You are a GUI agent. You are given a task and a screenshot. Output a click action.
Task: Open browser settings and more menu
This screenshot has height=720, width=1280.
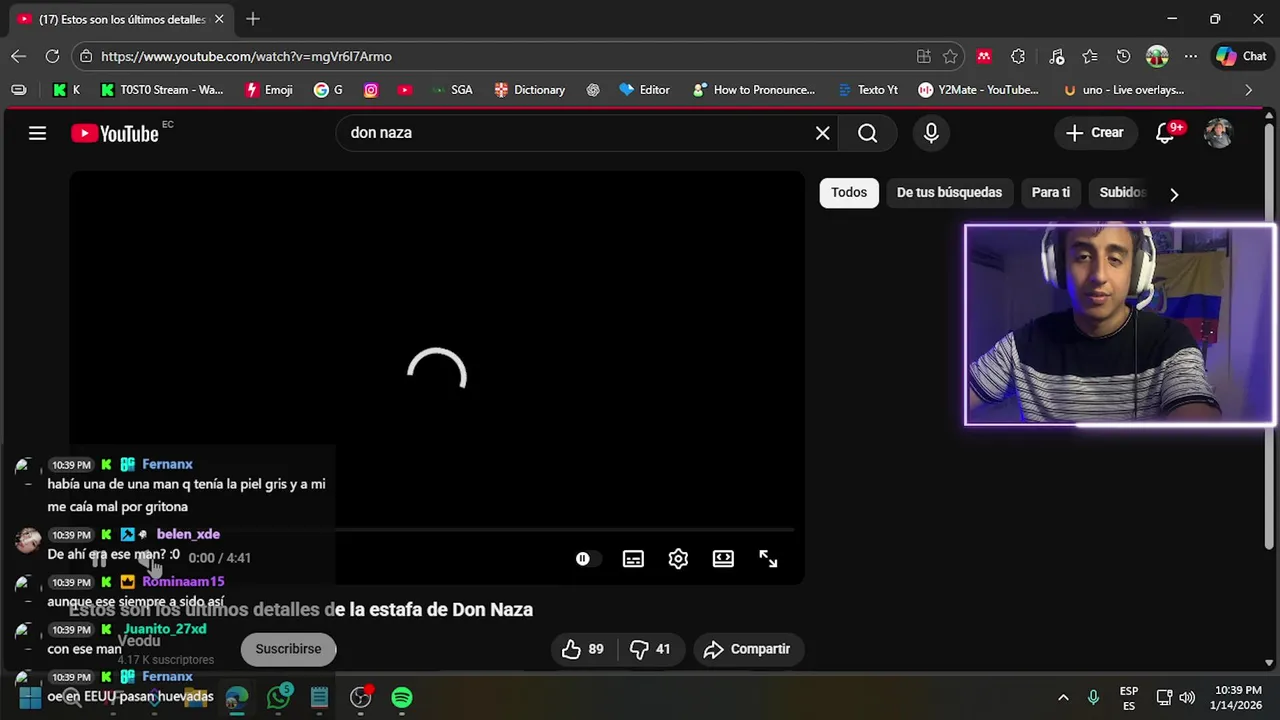[x=1190, y=56]
